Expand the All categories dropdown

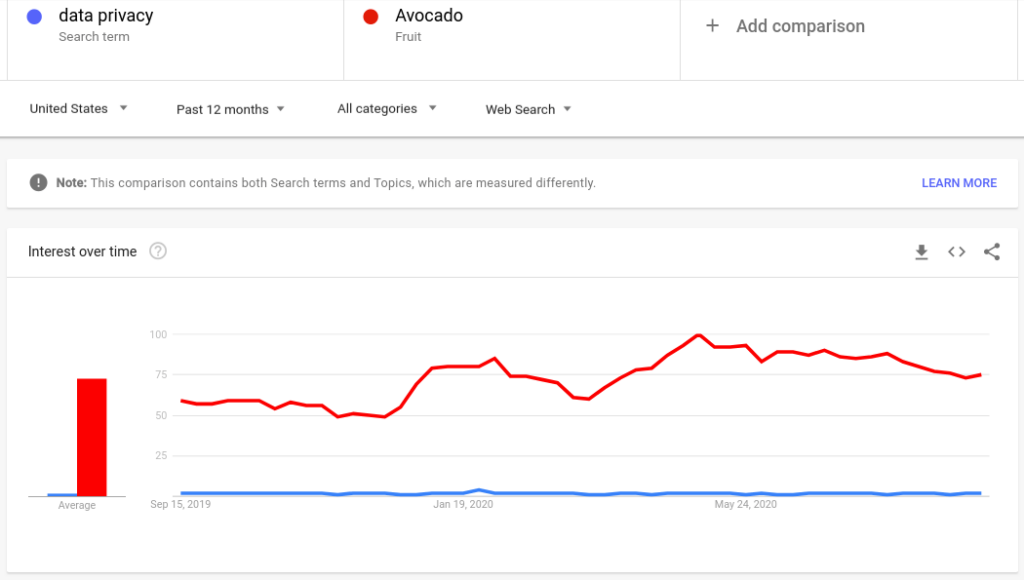pyautogui.click(x=387, y=109)
